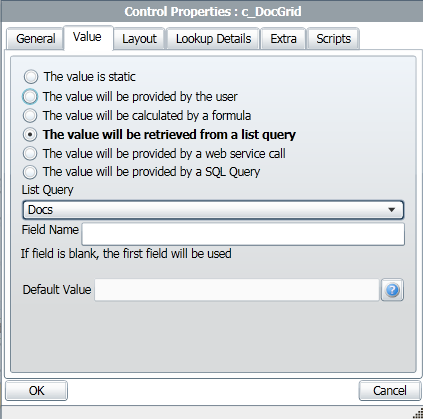Go to the Lookup Details tab
423x419 pixels.
click(x=213, y=39)
